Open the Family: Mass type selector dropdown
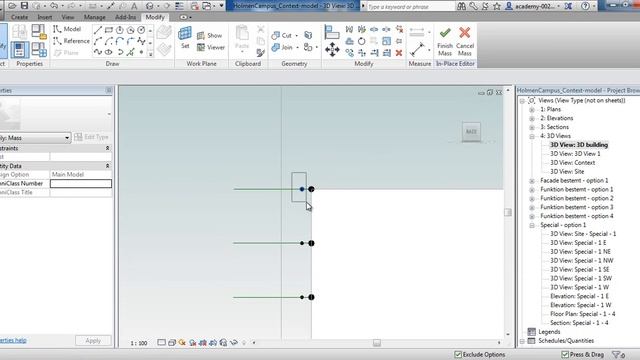 click(x=67, y=138)
